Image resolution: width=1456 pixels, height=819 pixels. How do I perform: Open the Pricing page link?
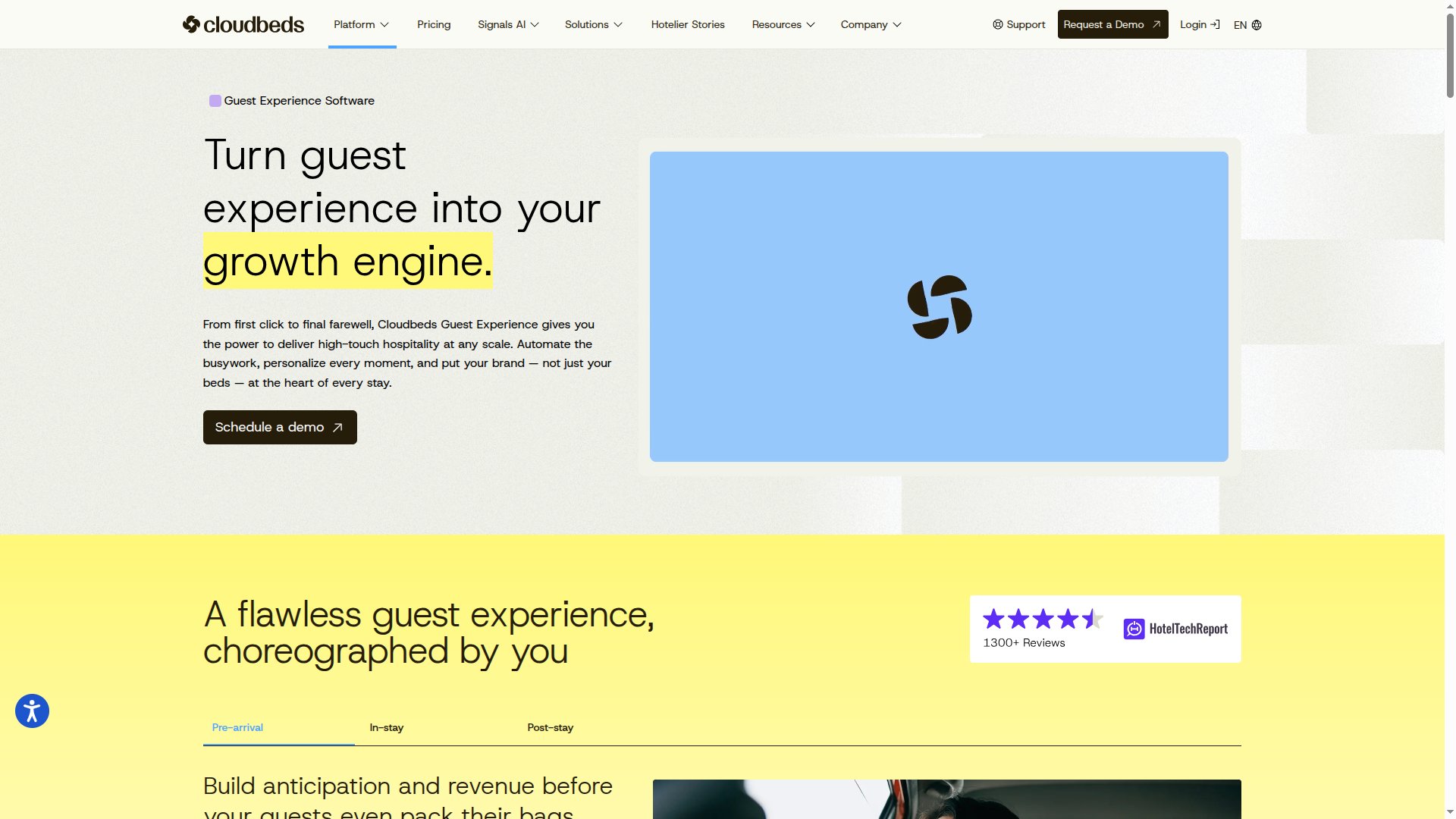click(433, 24)
